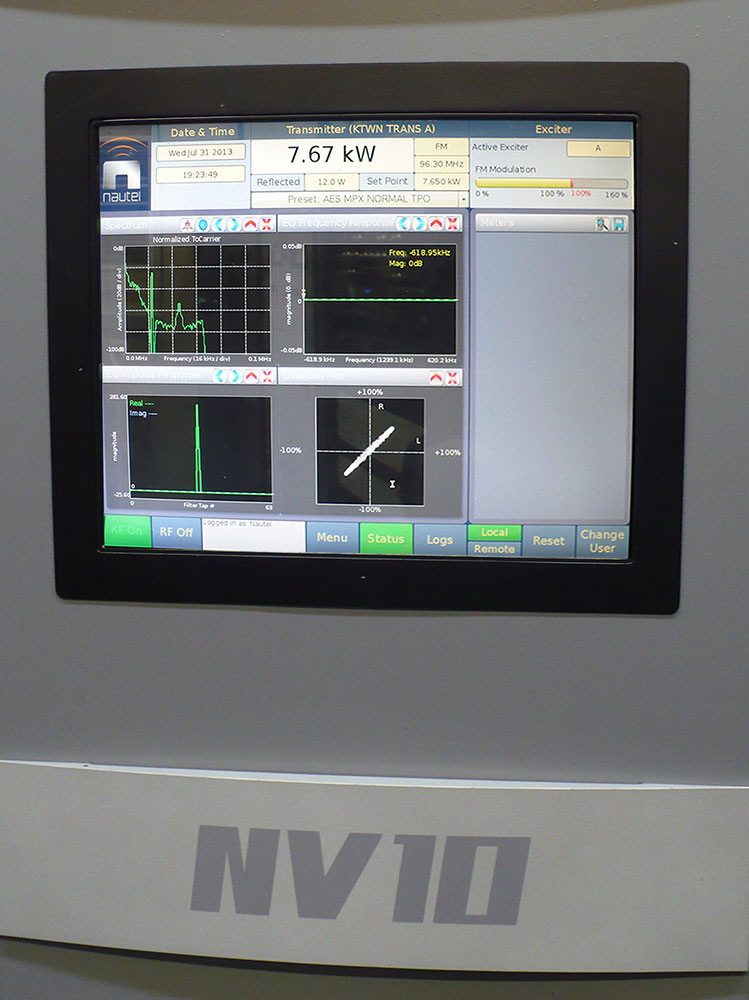This screenshot has height=1000, width=749.
Task: Click the blue round icon in Spectrum panel
Action: [x=203, y=224]
